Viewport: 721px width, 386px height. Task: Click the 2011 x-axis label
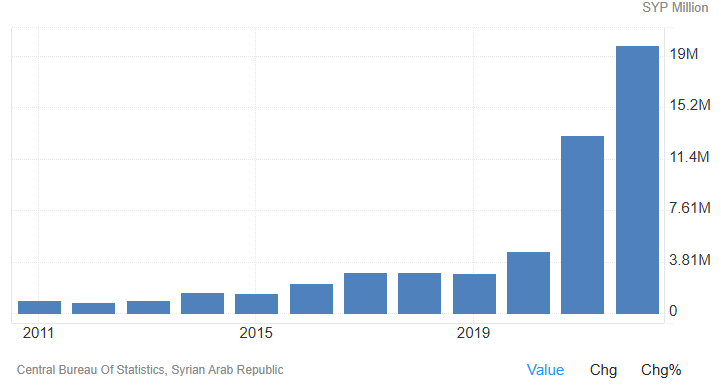click(x=38, y=333)
